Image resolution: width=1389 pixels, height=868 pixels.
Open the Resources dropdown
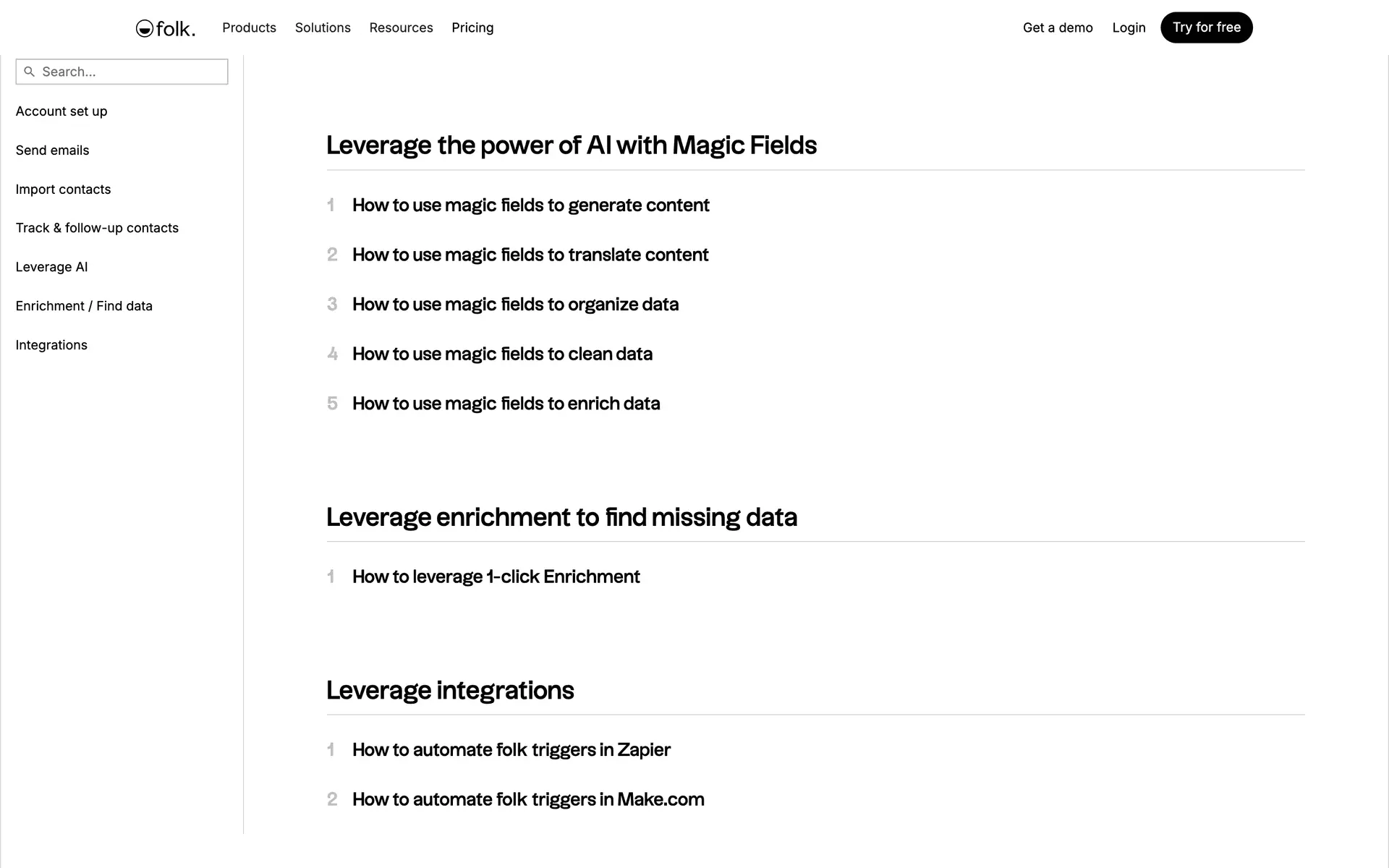[x=401, y=27]
